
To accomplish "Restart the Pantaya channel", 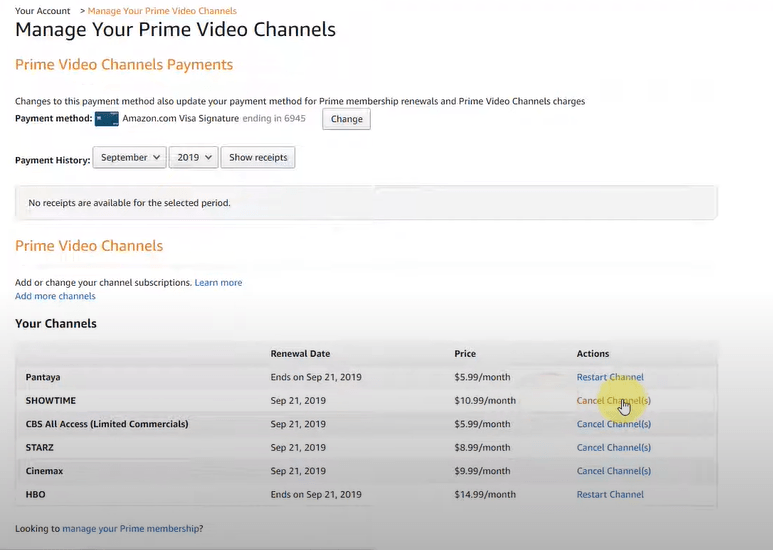I will click(x=610, y=377).
